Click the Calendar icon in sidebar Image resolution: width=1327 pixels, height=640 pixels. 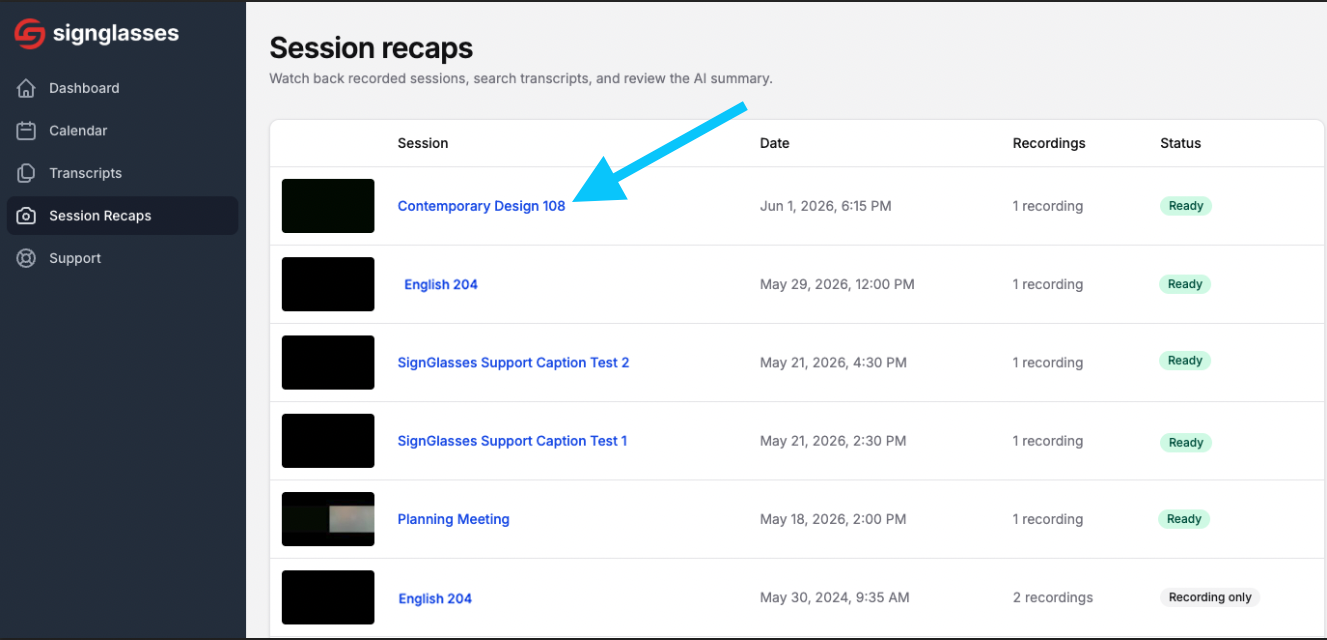(x=27, y=131)
